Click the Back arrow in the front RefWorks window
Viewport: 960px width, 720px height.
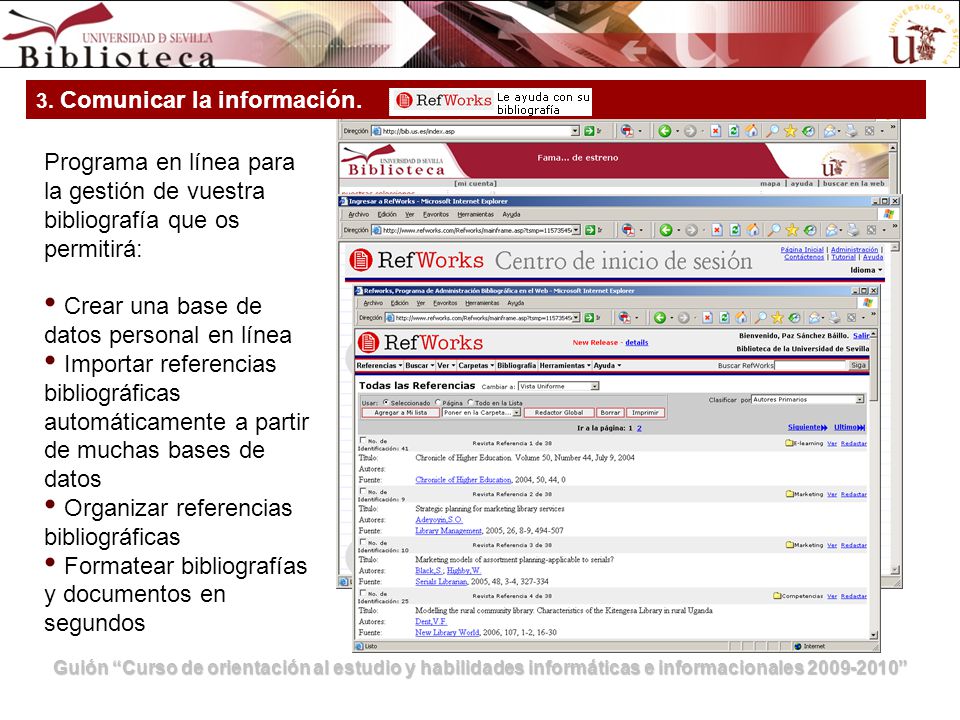coord(659,318)
